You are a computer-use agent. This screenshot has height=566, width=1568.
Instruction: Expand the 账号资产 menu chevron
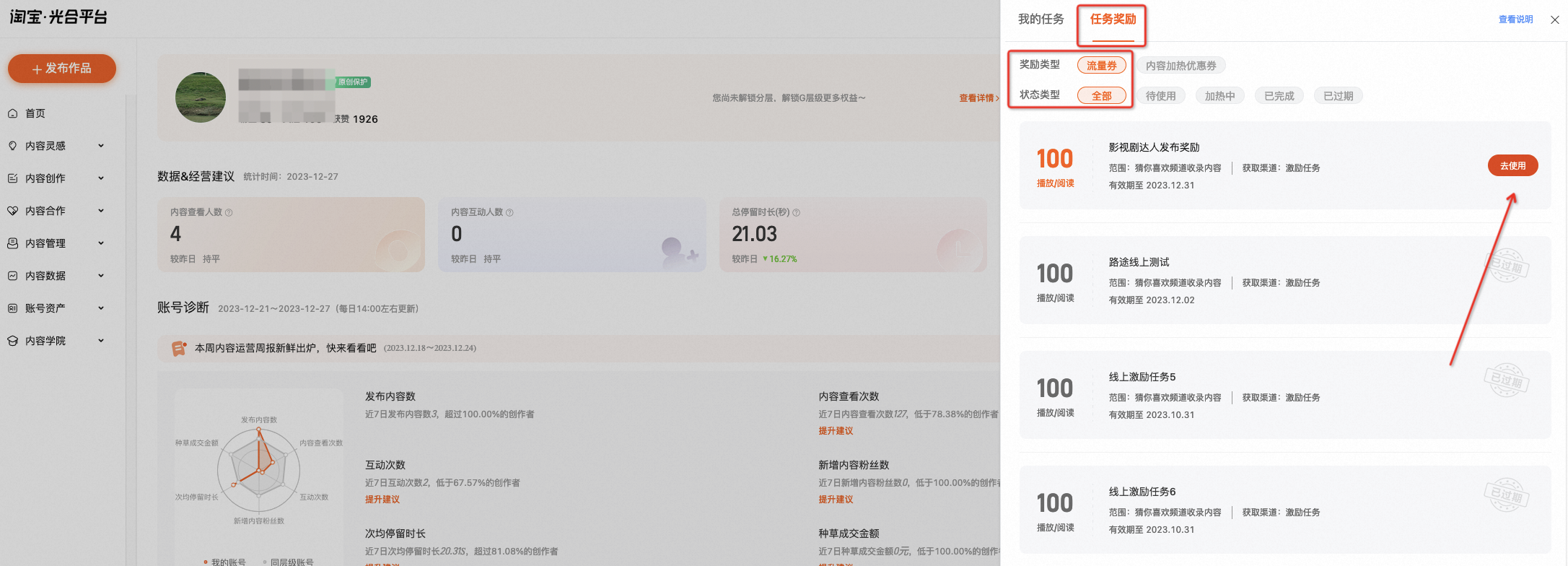coord(101,308)
